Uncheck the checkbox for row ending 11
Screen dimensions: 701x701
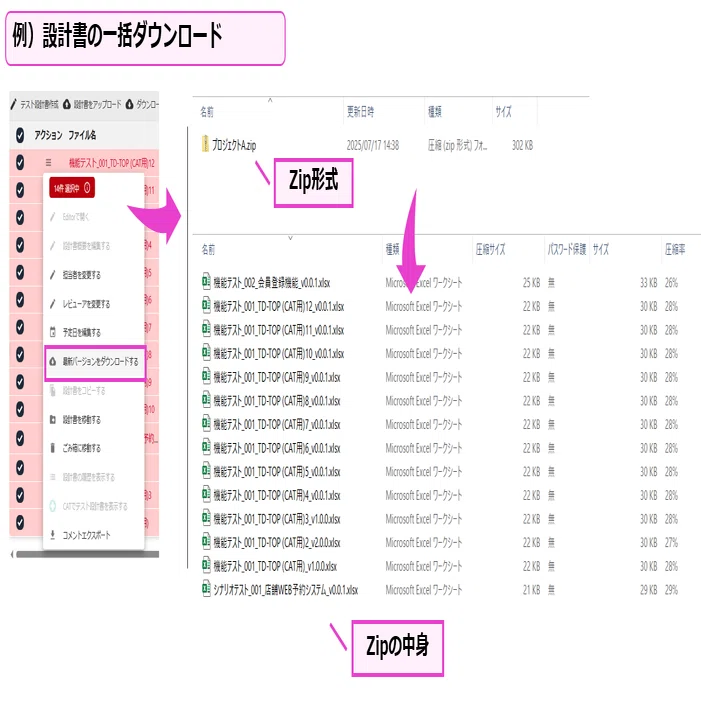(x=20, y=190)
